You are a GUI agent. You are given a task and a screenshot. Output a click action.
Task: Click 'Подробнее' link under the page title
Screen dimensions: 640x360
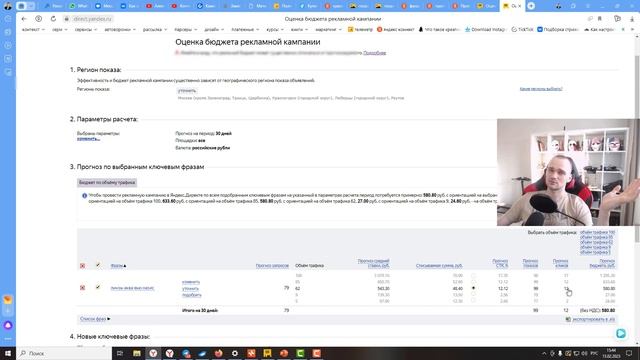(374, 53)
